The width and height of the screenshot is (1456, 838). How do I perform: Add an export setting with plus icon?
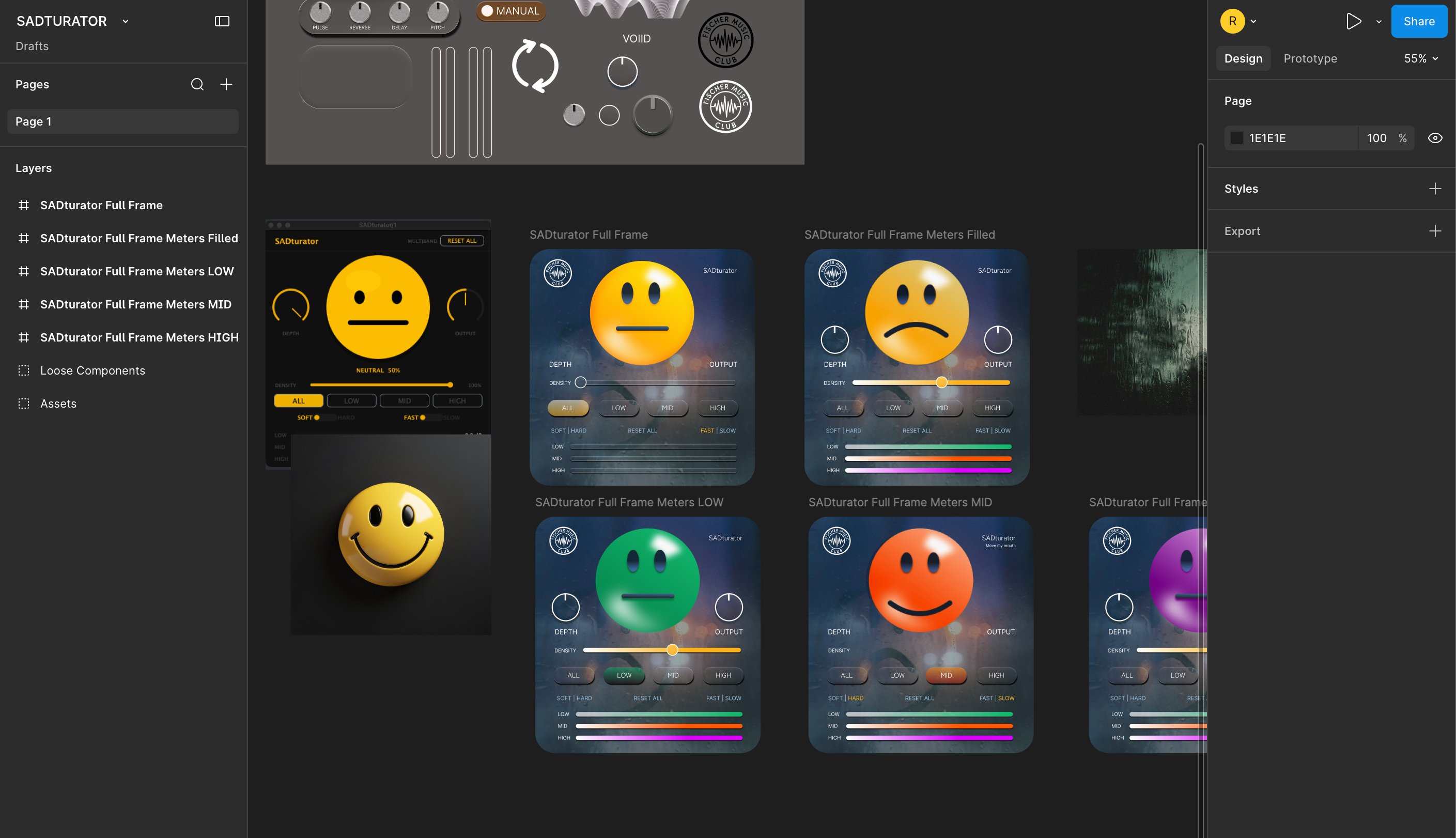[x=1435, y=231]
